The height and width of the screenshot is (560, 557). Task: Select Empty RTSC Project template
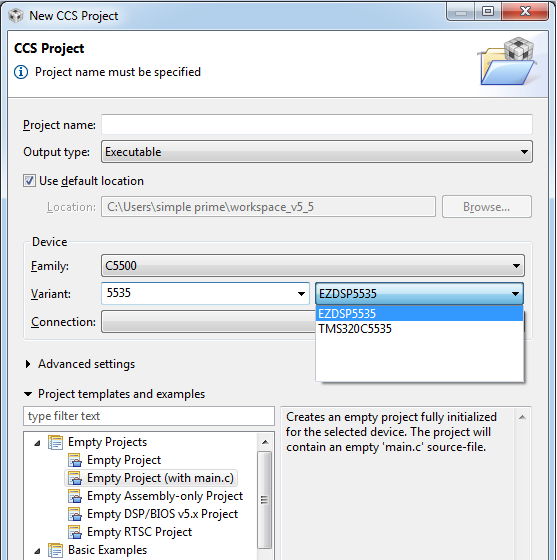[x=140, y=532]
